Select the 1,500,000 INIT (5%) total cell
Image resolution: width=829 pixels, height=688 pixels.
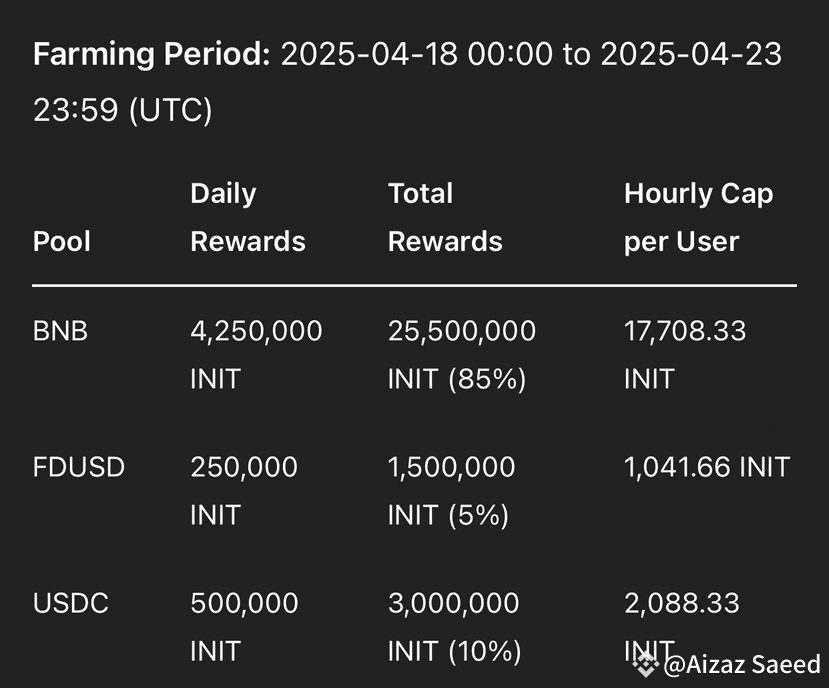click(x=451, y=490)
